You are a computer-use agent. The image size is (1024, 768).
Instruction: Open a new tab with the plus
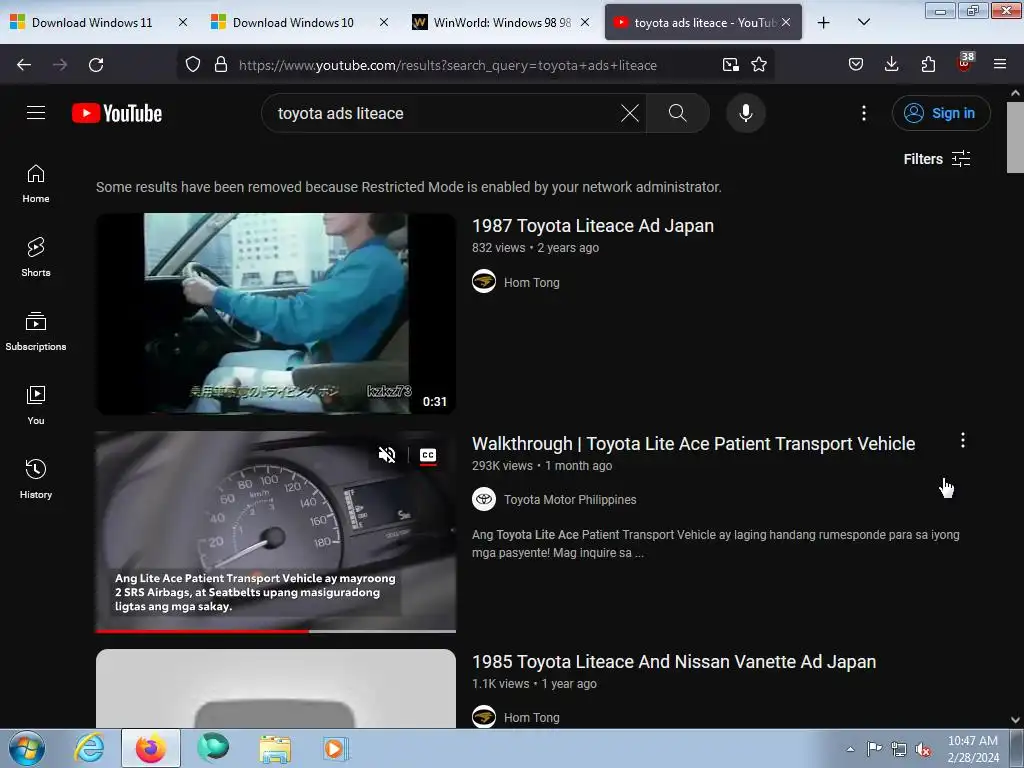tap(824, 22)
